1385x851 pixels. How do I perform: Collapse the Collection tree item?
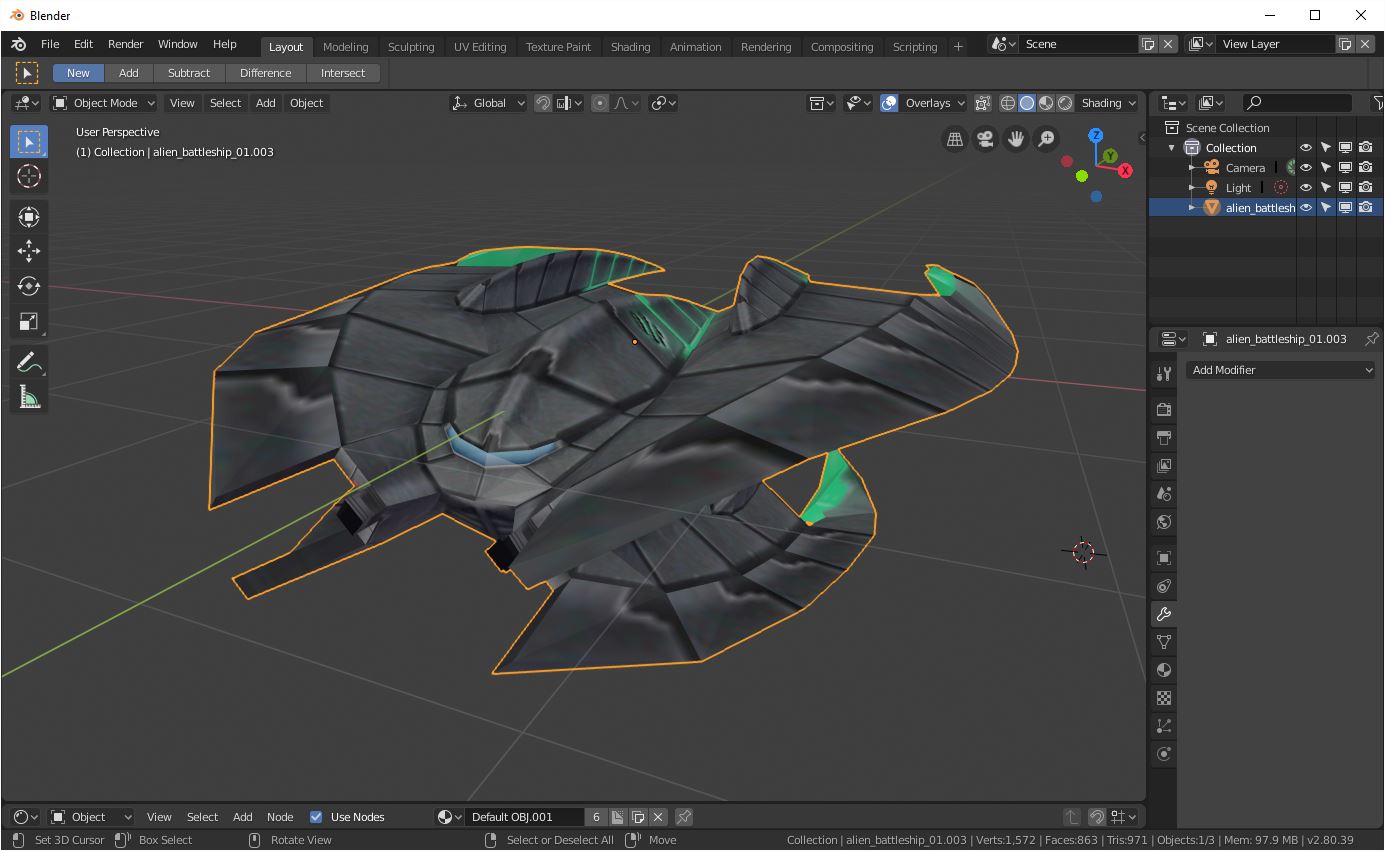click(1172, 148)
